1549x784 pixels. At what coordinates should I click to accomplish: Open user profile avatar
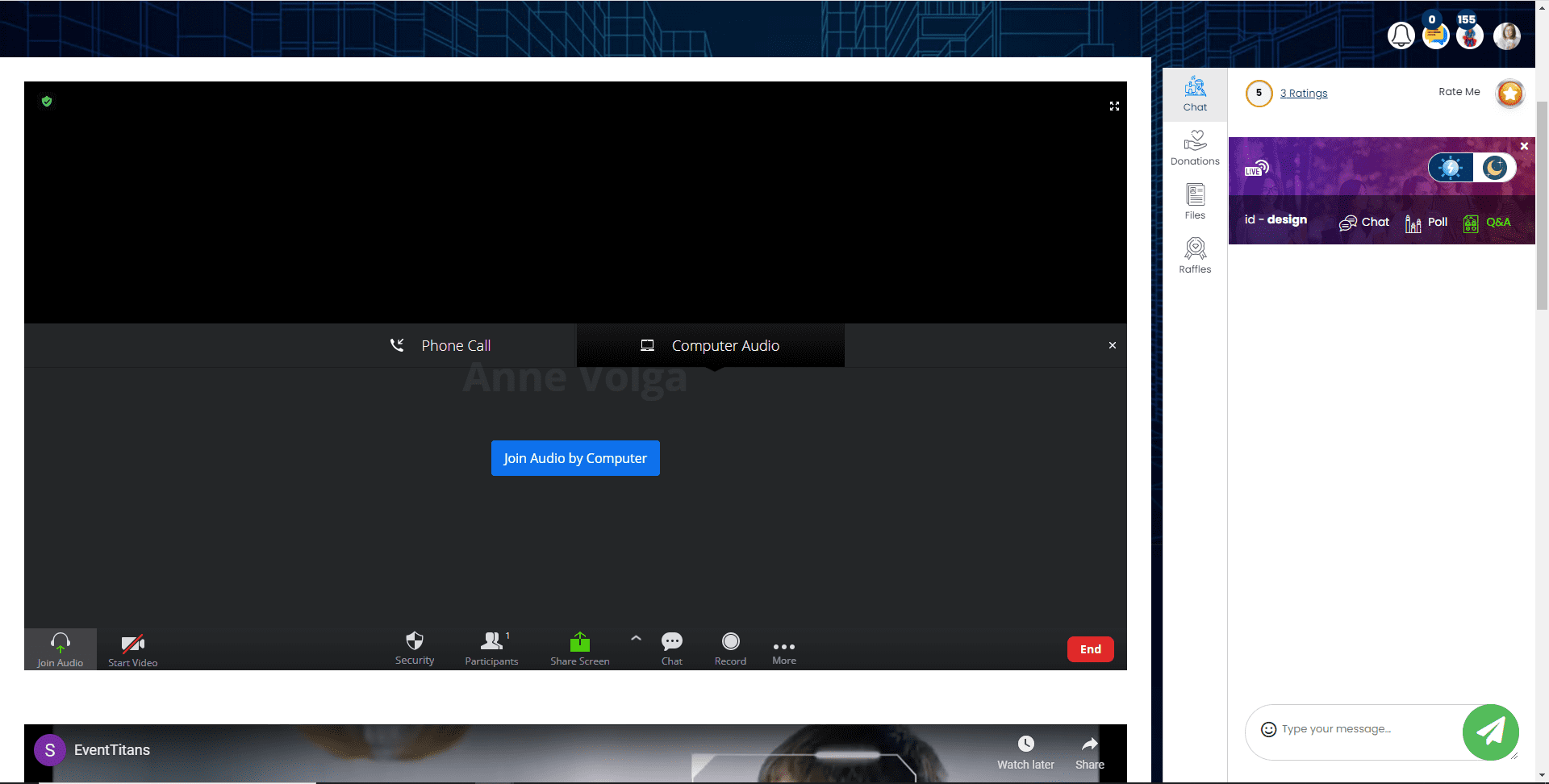click(1506, 35)
